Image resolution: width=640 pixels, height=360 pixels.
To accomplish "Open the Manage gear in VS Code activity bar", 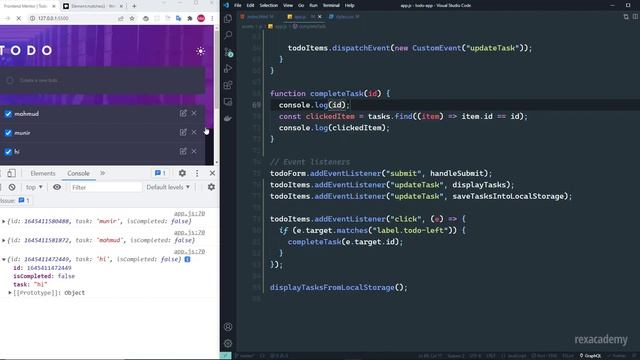I will pos(228,343).
